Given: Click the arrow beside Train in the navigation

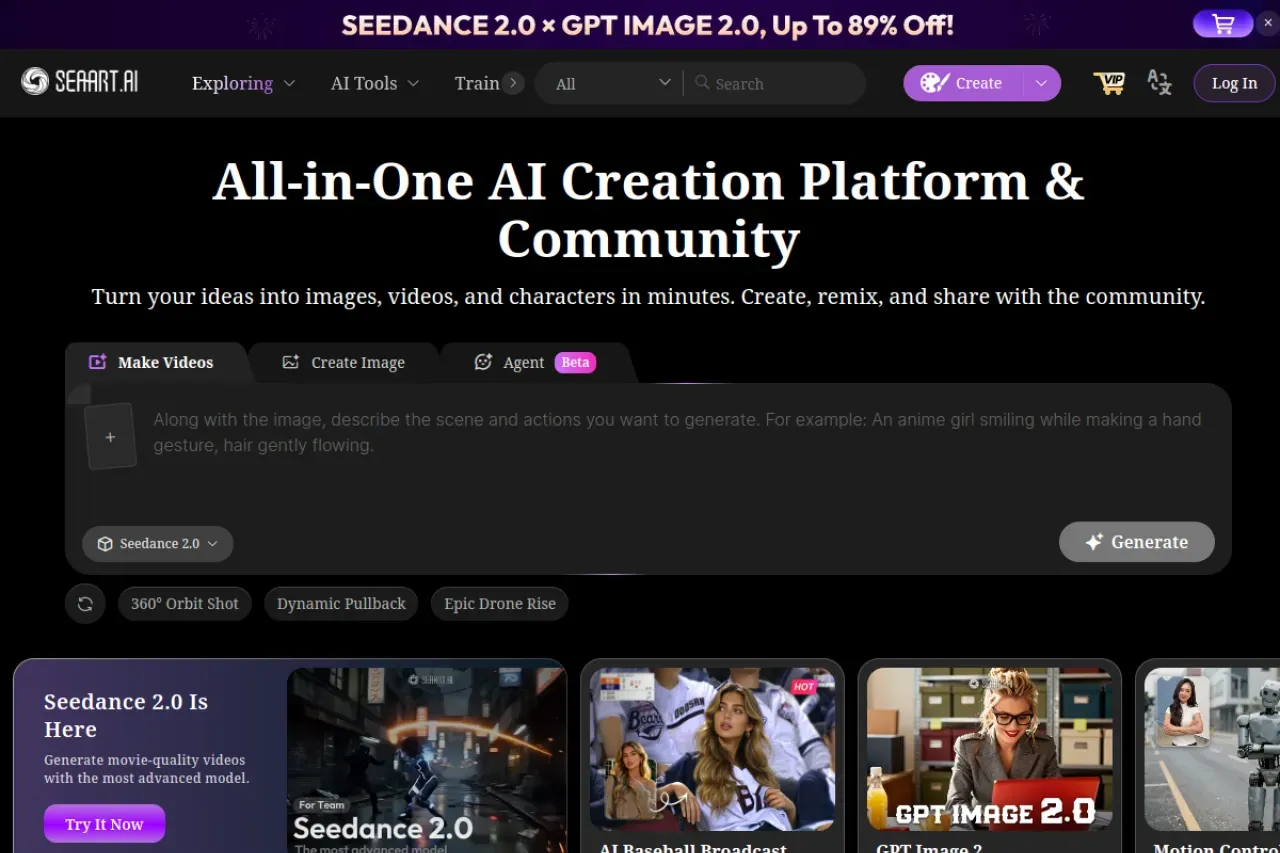Looking at the screenshot, I should 513,83.
